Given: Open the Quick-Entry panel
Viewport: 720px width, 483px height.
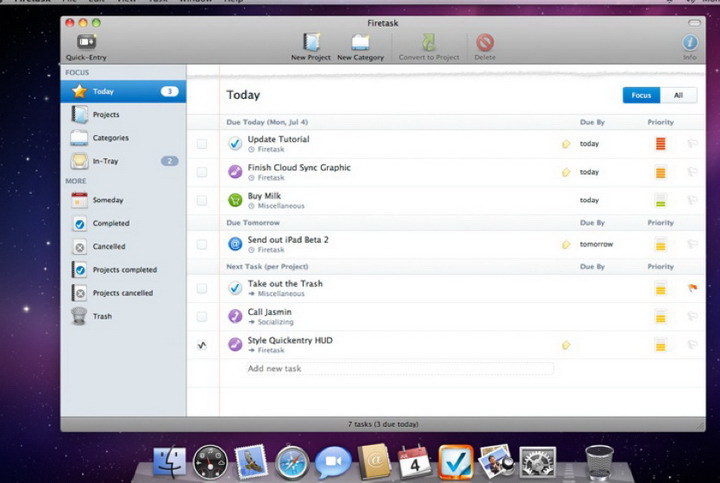Looking at the screenshot, I should click(86, 47).
